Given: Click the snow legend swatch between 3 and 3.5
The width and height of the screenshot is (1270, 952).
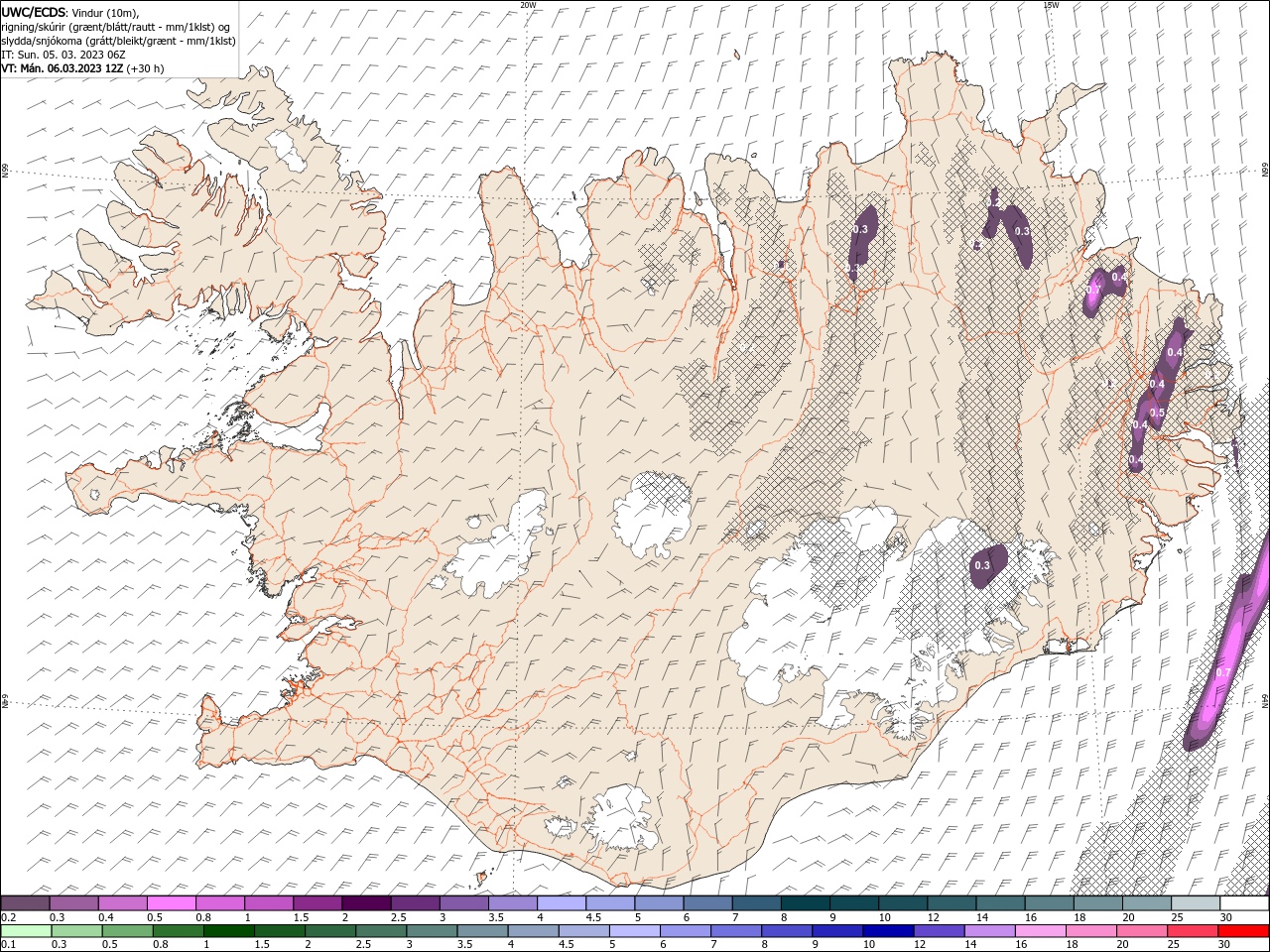Looking at the screenshot, I should click(x=464, y=903).
